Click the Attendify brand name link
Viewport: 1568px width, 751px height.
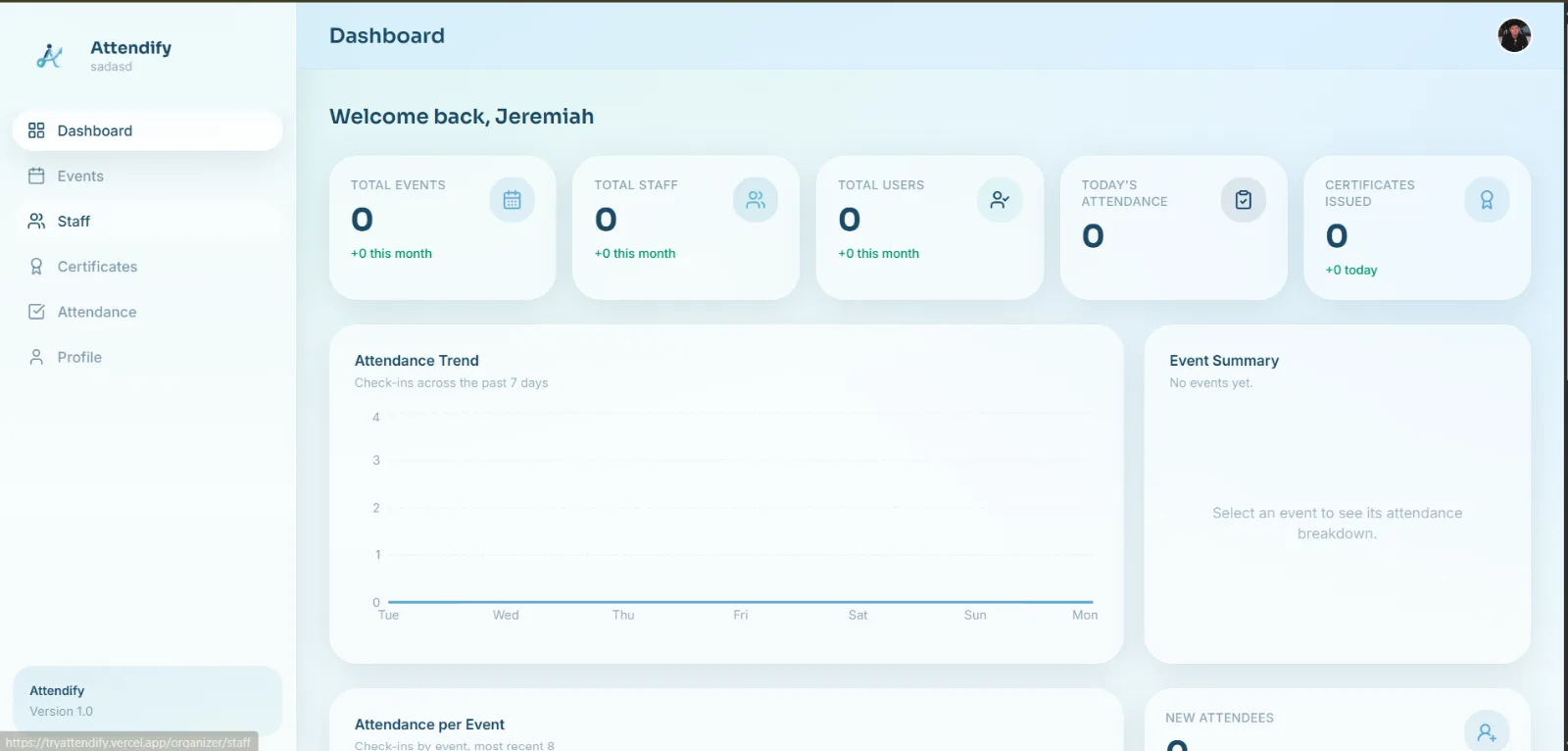pos(130,47)
